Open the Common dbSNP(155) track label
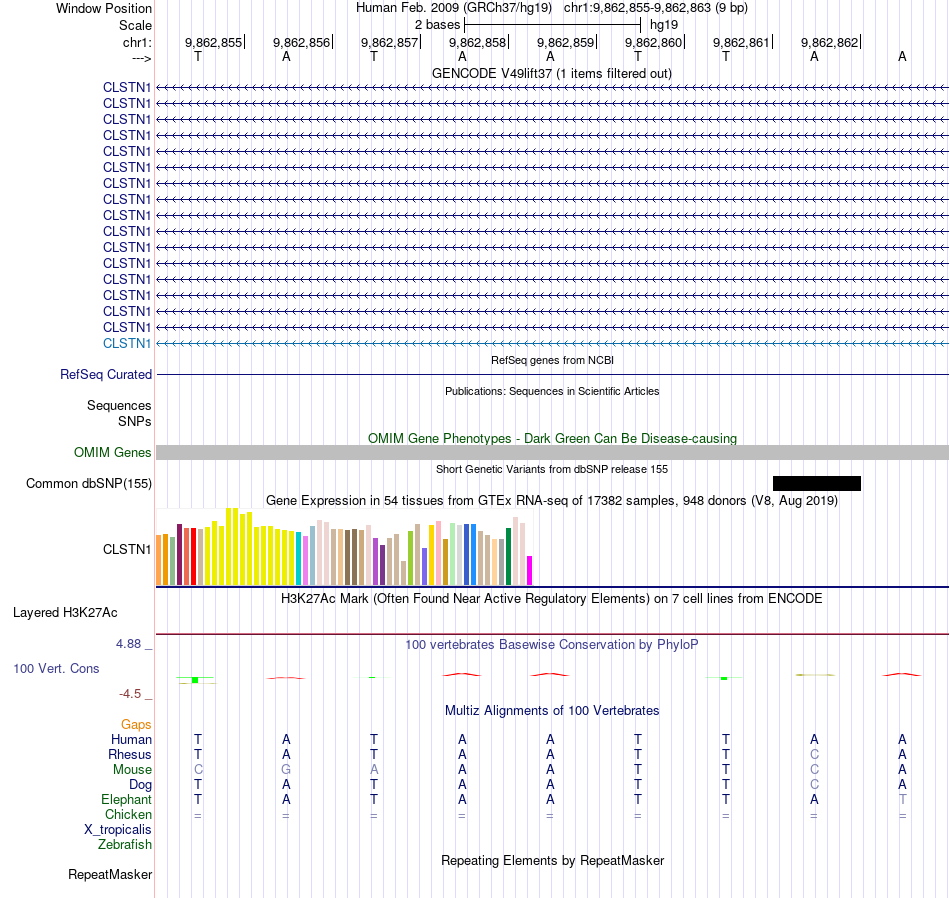 coord(89,484)
